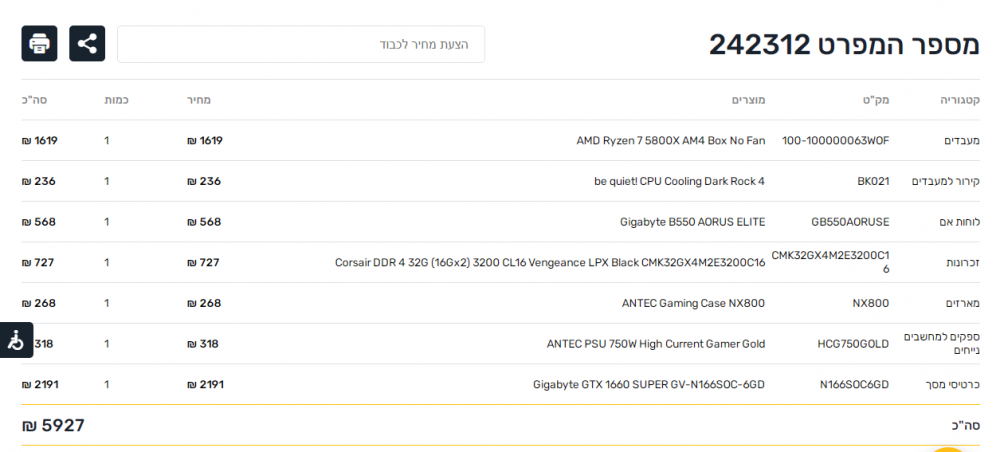
Task: Click the 'כמות' column header
Action: click(117, 100)
